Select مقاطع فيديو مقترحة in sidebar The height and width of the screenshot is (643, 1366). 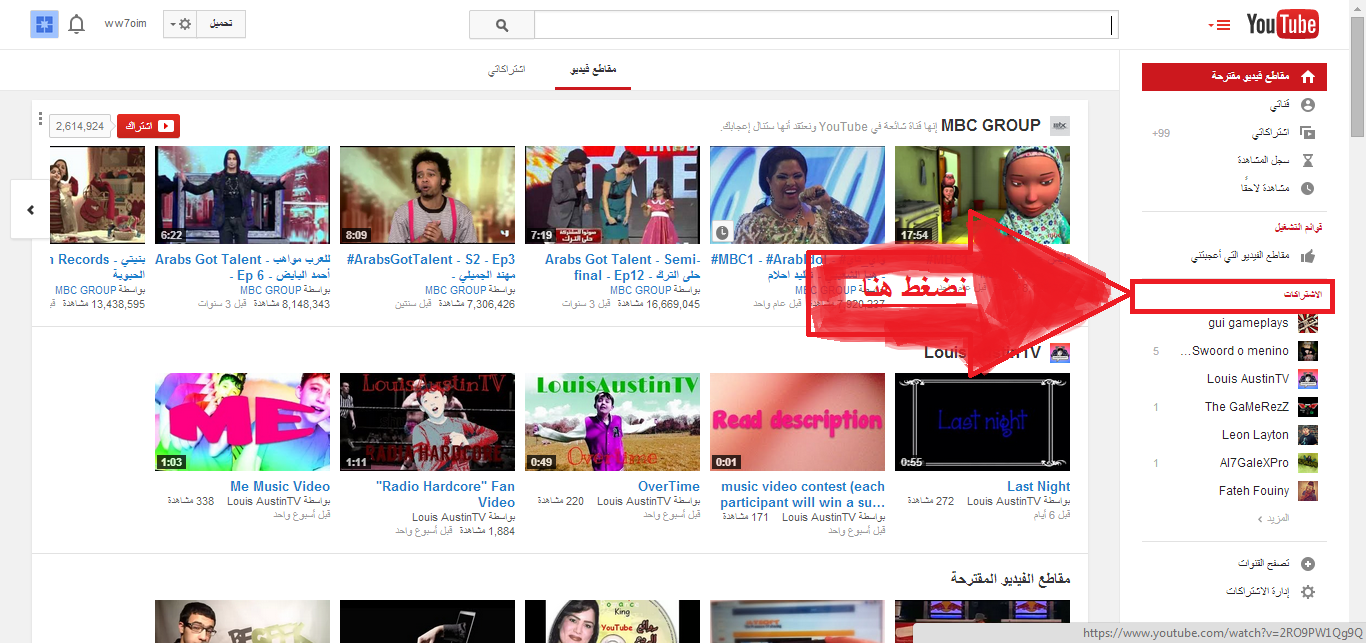[x=1235, y=77]
